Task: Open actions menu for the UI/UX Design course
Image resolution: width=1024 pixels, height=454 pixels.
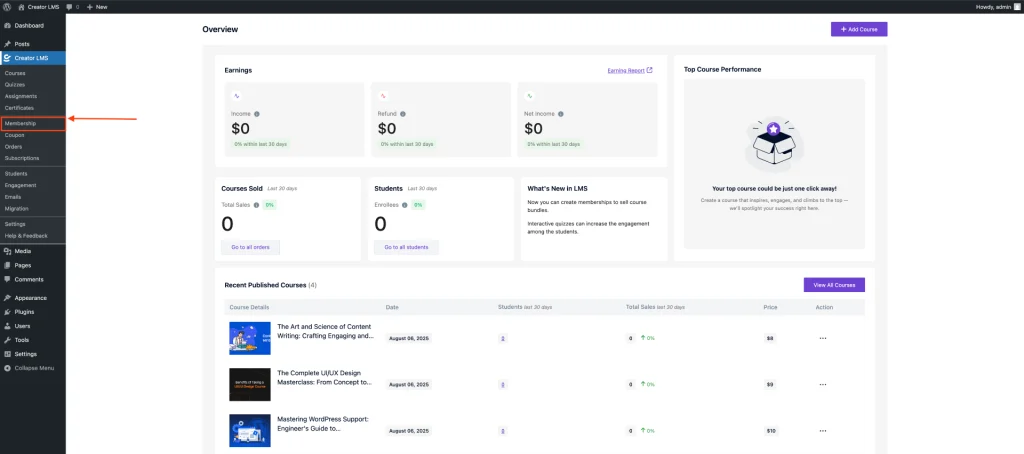Action: click(x=823, y=384)
